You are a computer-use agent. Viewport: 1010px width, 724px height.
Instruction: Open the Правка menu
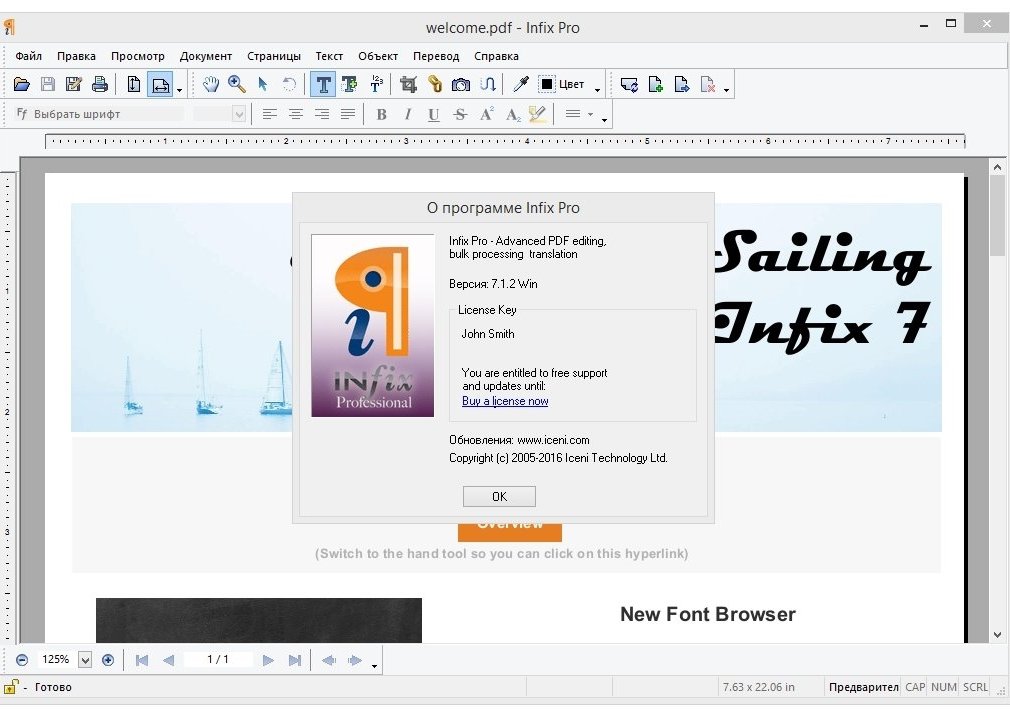point(76,56)
